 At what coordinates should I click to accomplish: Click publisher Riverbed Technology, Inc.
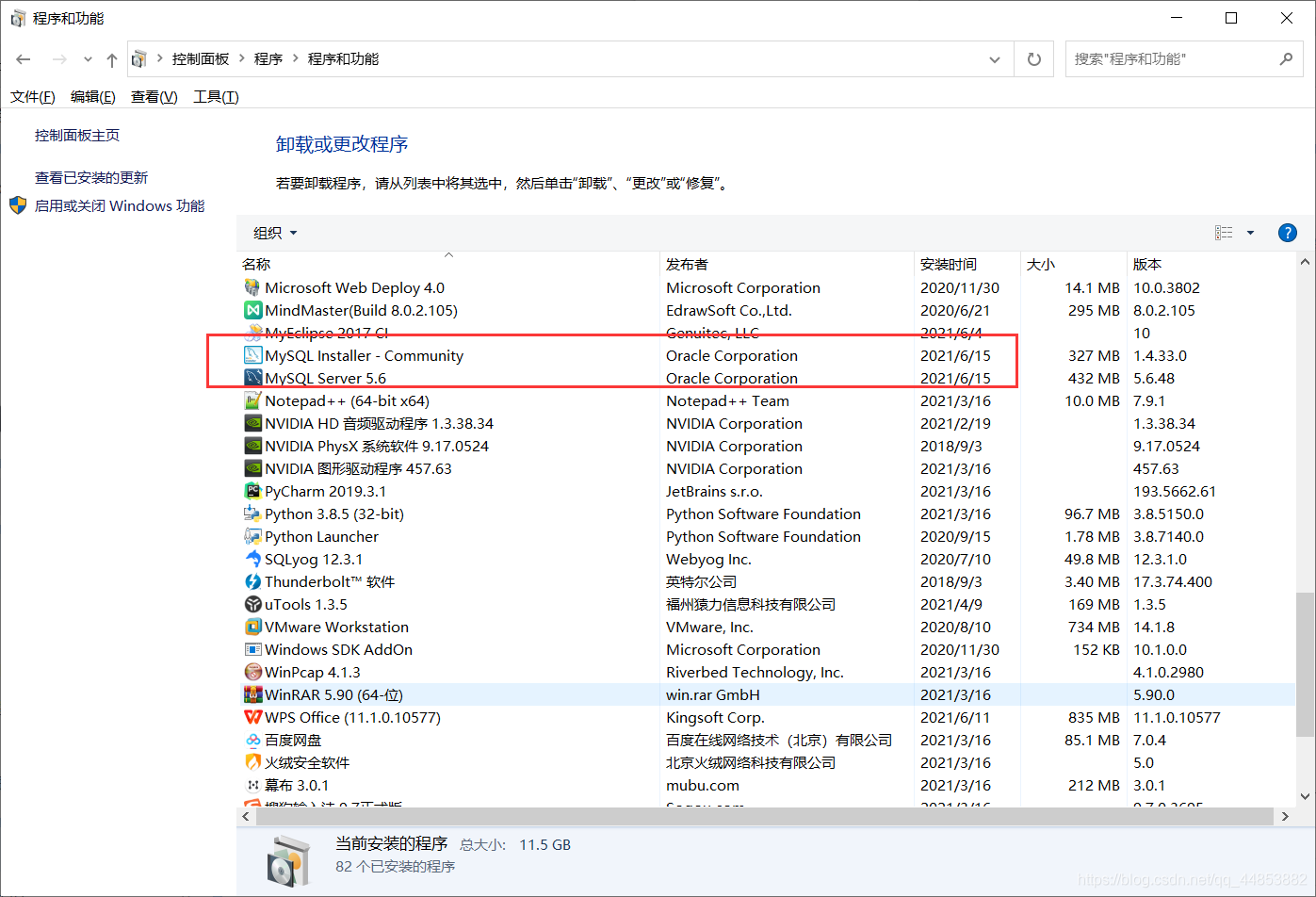point(755,672)
